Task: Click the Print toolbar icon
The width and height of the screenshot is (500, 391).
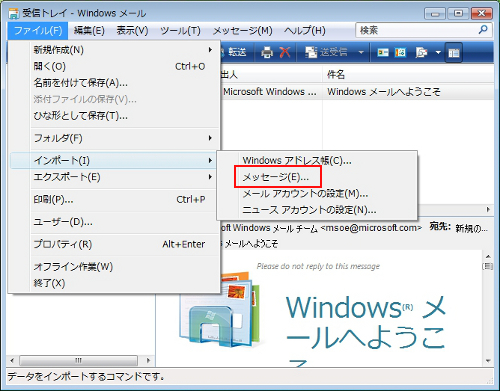Action: coord(267,52)
